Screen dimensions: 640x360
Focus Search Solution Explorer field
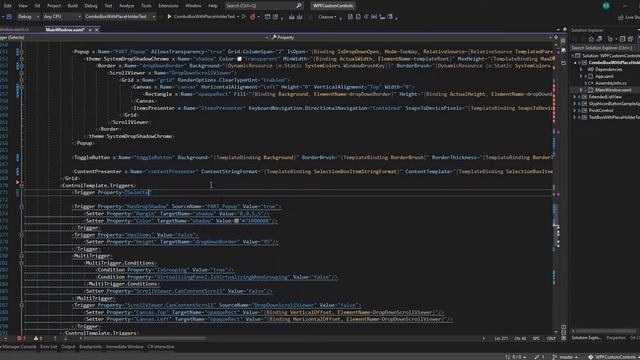pyautogui.click(x=605, y=48)
